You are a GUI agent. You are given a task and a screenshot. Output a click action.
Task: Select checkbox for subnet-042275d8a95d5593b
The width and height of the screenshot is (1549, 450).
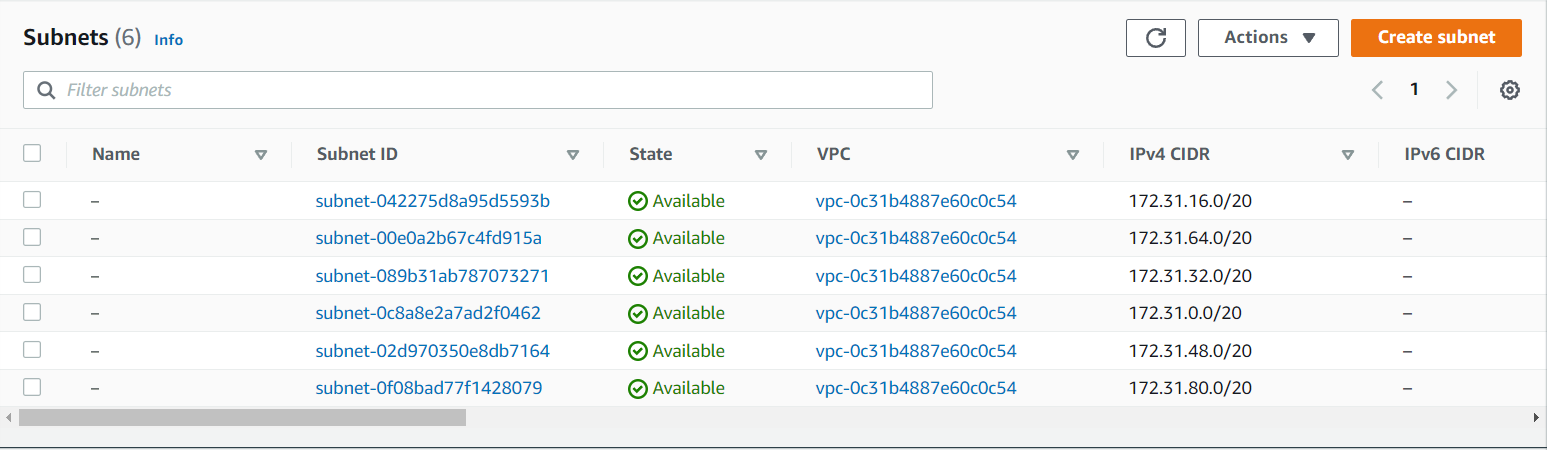click(32, 200)
